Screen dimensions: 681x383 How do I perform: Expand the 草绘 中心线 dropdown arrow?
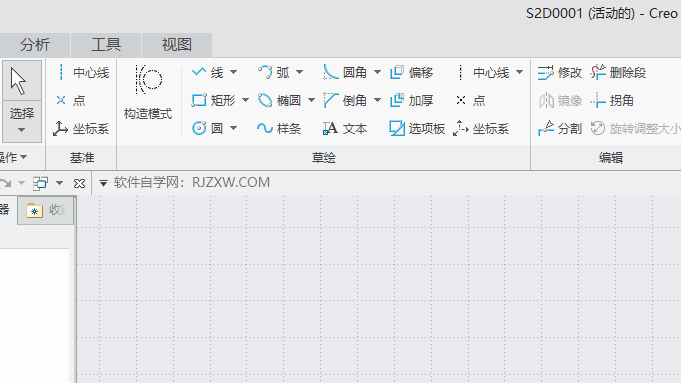tap(519, 72)
